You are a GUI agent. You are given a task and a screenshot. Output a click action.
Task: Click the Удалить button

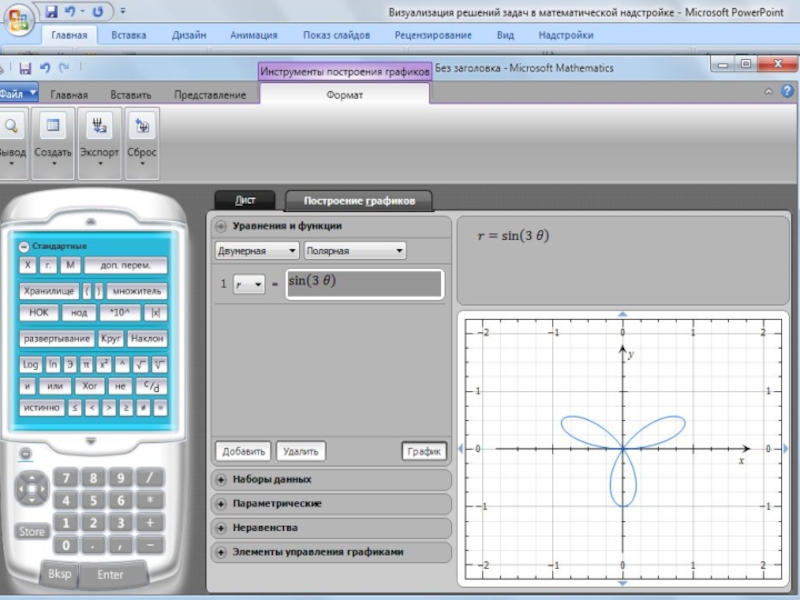(x=301, y=451)
